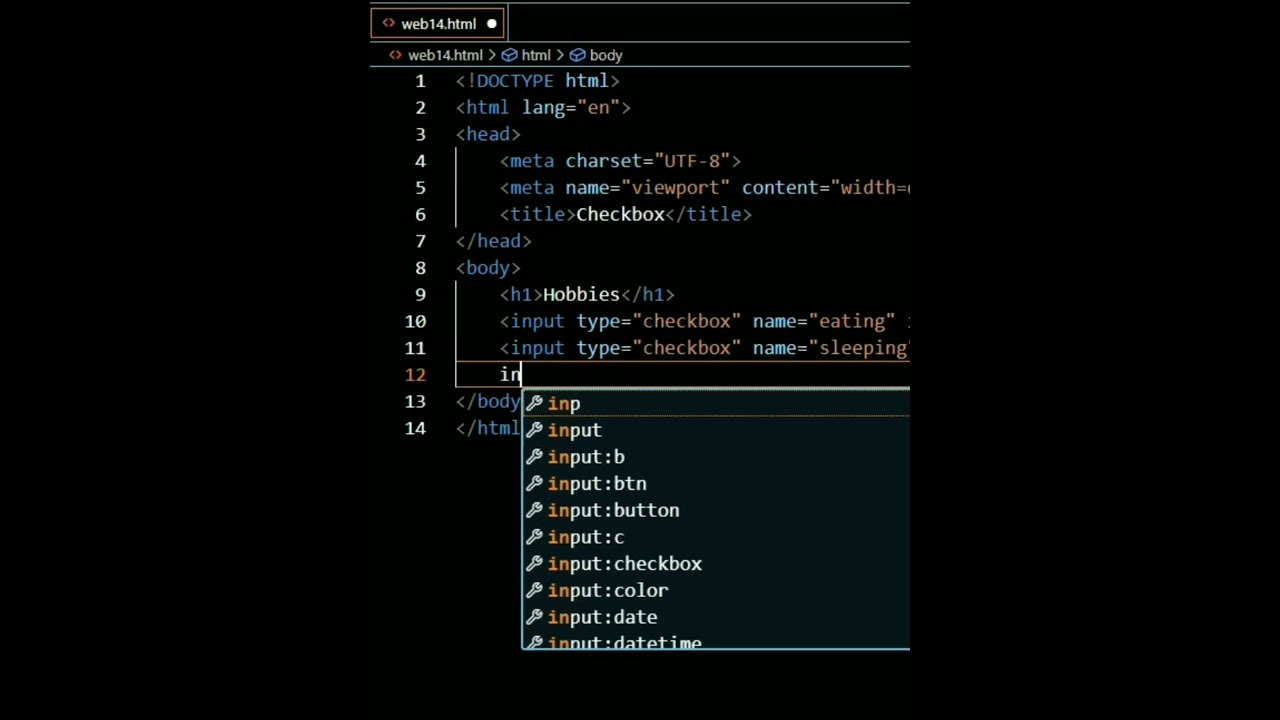
Task: Click the file icon in the breadcrumb bar
Action: tap(395, 55)
